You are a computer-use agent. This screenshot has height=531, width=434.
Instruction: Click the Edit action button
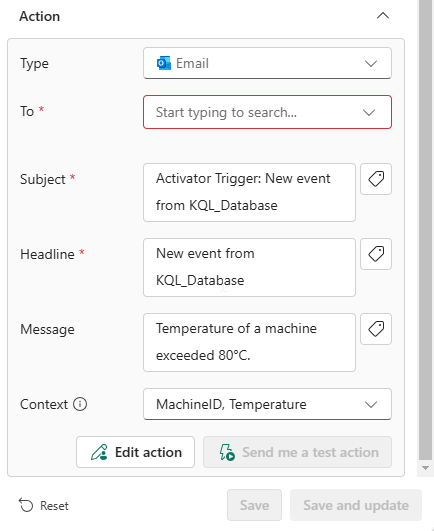(x=135, y=452)
